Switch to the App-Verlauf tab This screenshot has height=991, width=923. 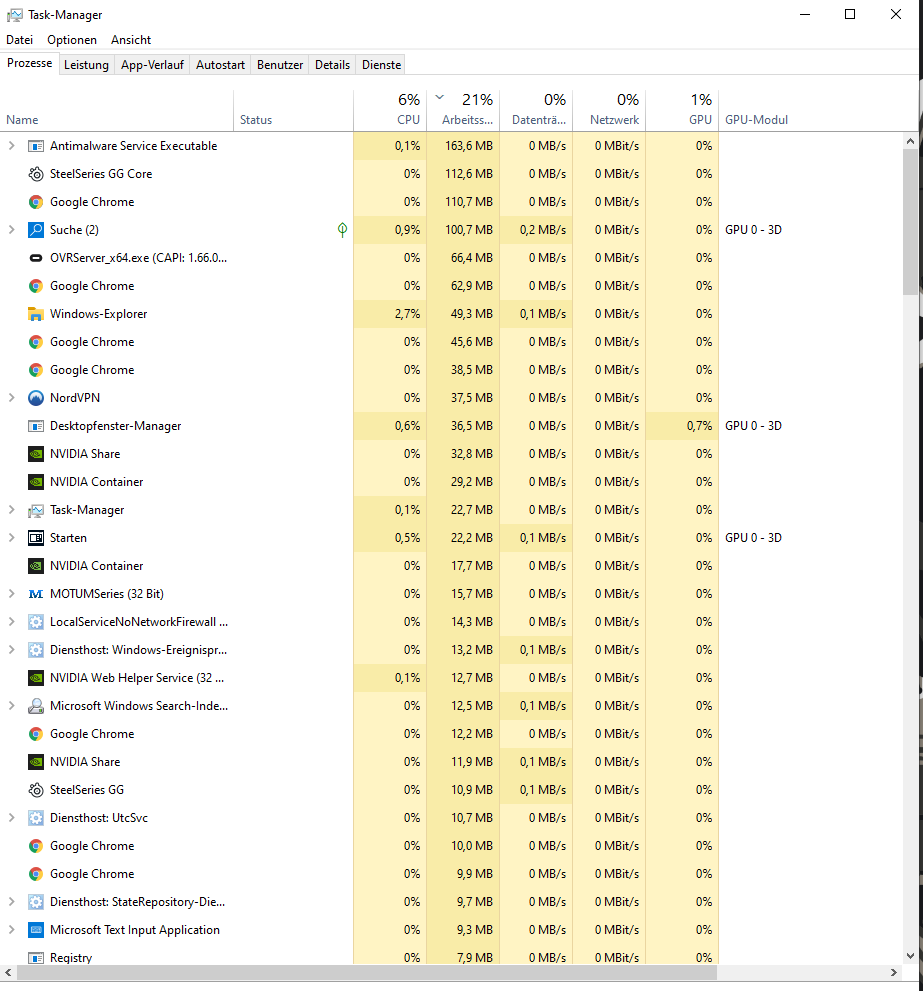coord(152,65)
